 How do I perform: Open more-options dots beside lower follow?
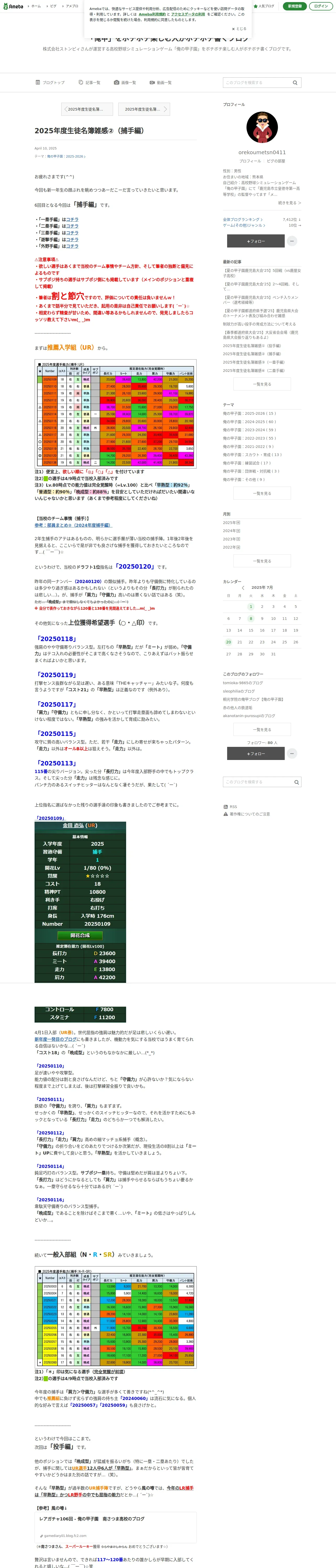292,754
